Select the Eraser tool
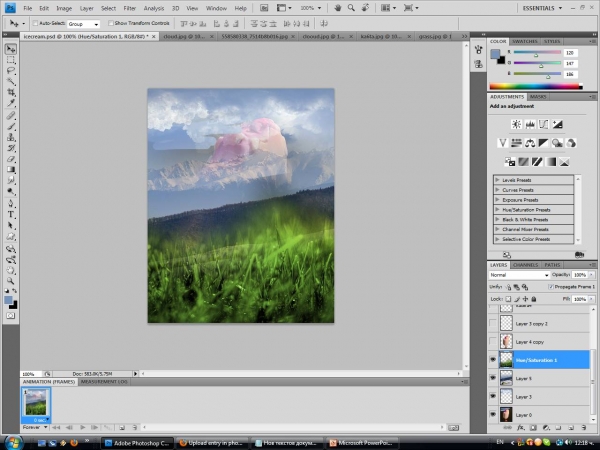The height and width of the screenshot is (450, 600). click(x=11, y=159)
